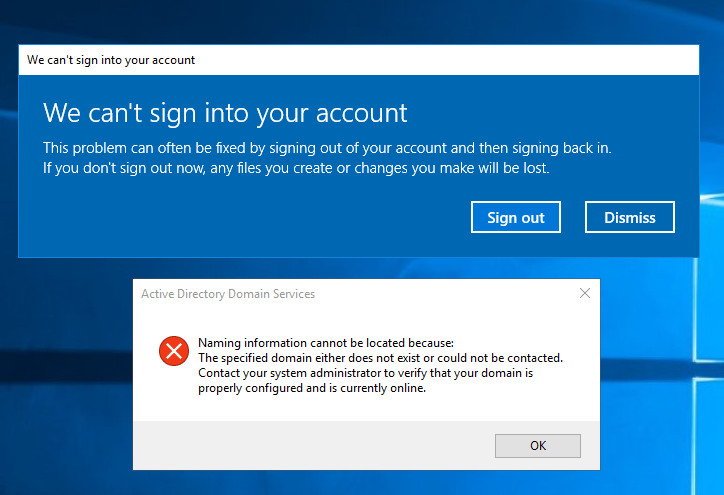Click the "If you don't sign out now" line
Viewport: 724px width, 495px height.
[296, 168]
